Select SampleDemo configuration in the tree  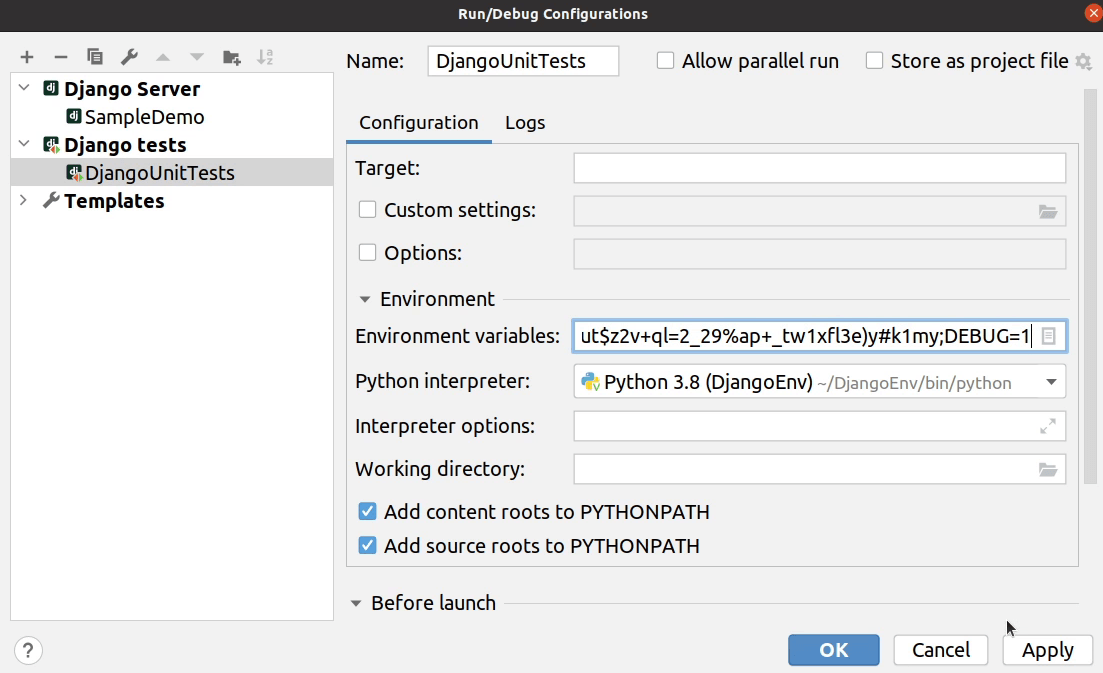[x=144, y=117]
